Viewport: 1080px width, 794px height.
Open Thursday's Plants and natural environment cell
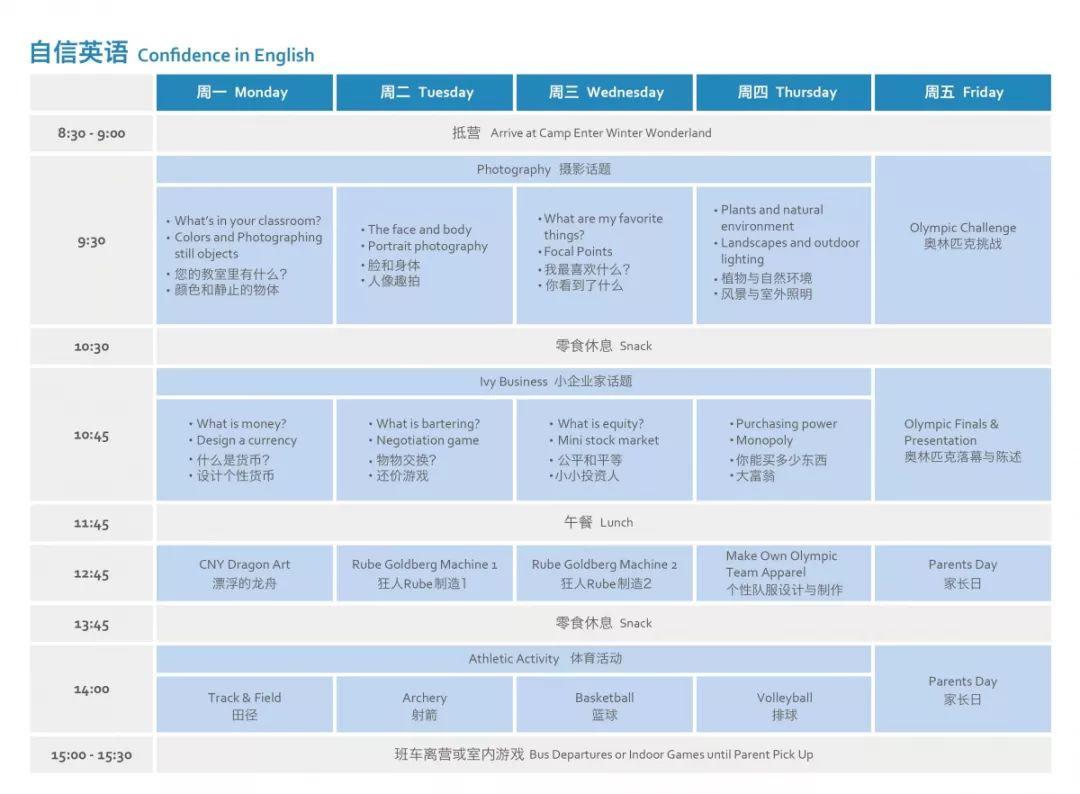point(784,255)
